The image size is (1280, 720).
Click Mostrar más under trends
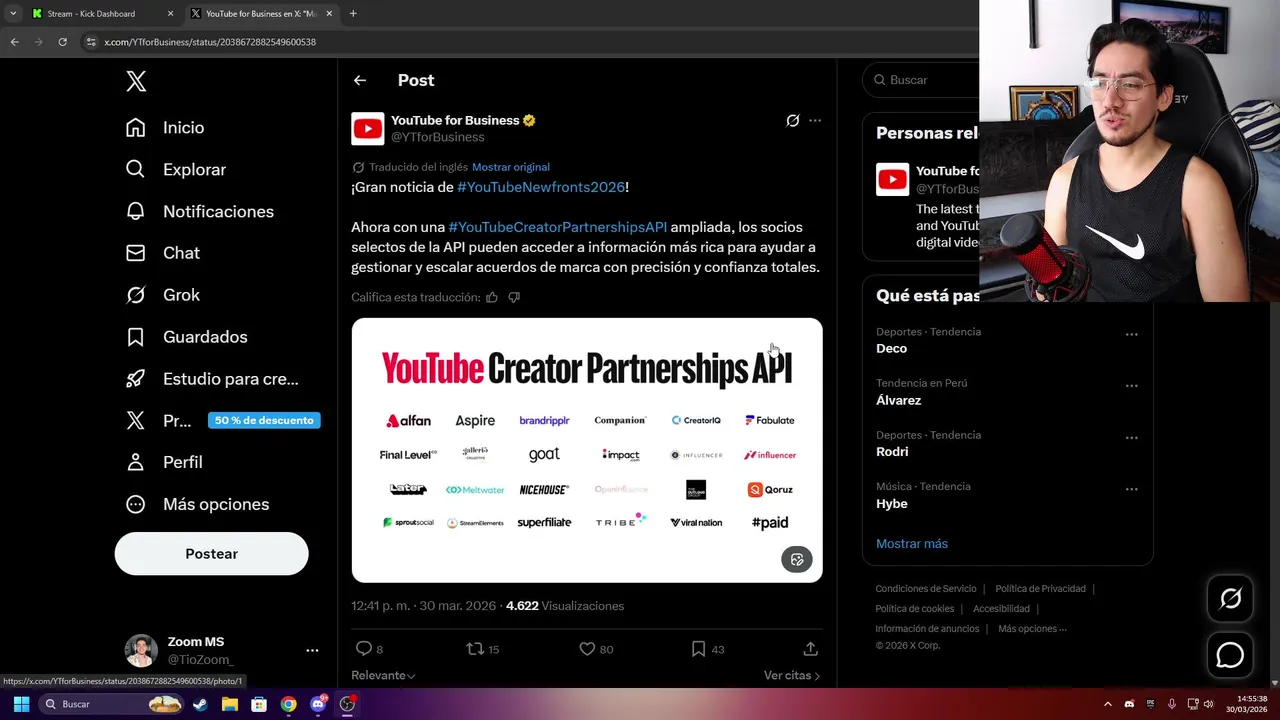[x=912, y=544]
